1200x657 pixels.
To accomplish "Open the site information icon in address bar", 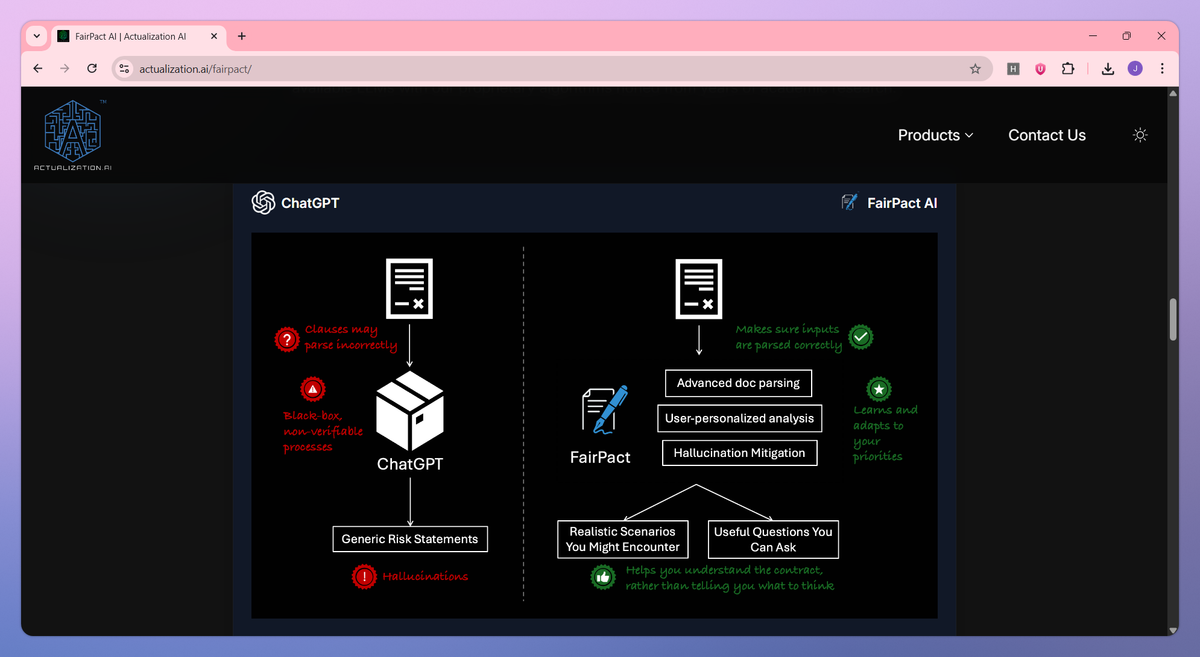I will (x=124, y=69).
